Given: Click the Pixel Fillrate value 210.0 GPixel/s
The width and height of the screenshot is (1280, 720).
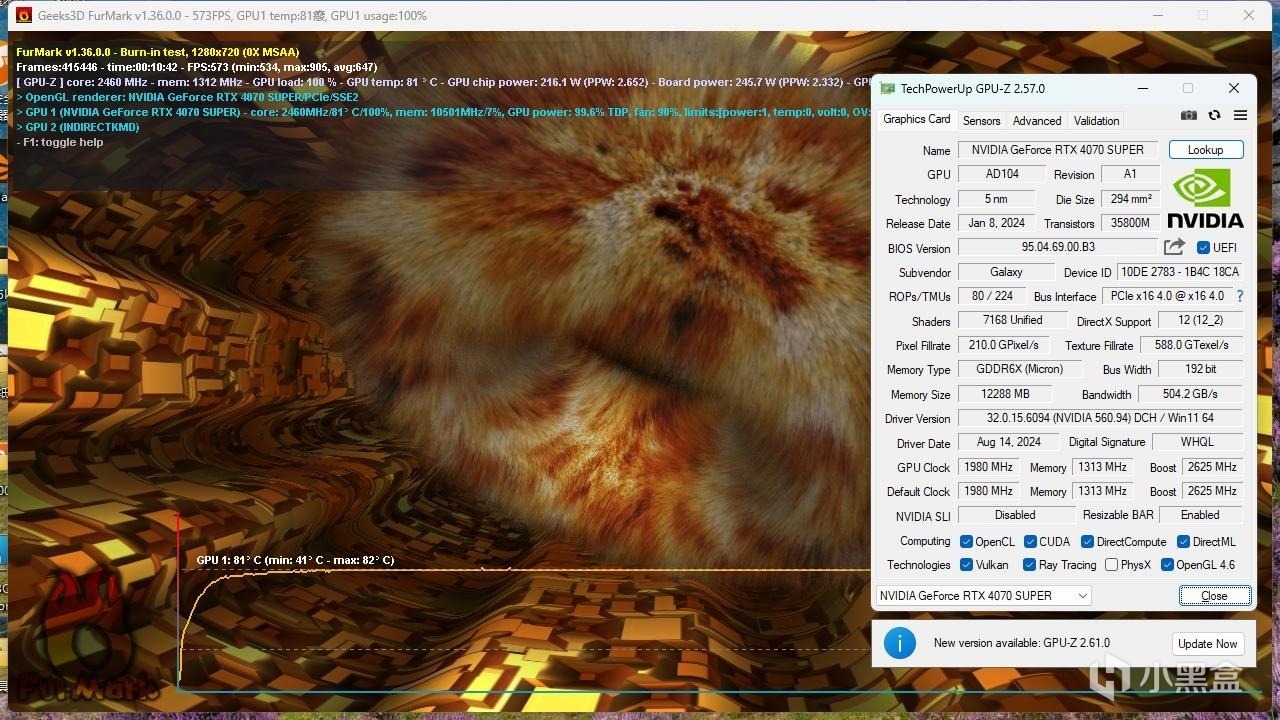Looking at the screenshot, I should click(x=1003, y=345).
